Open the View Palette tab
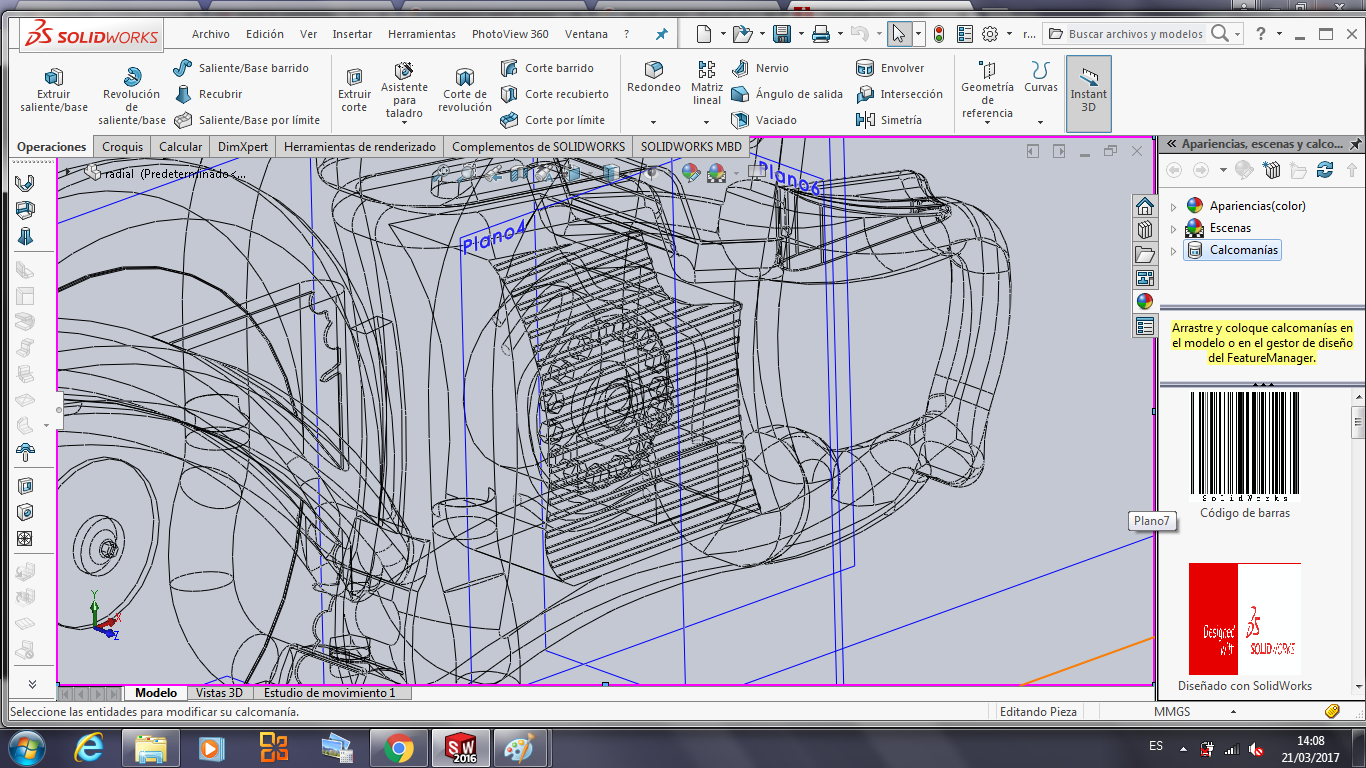Image resolution: width=1366 pixels, height=768 pixels. click(x=1145, y=278)
